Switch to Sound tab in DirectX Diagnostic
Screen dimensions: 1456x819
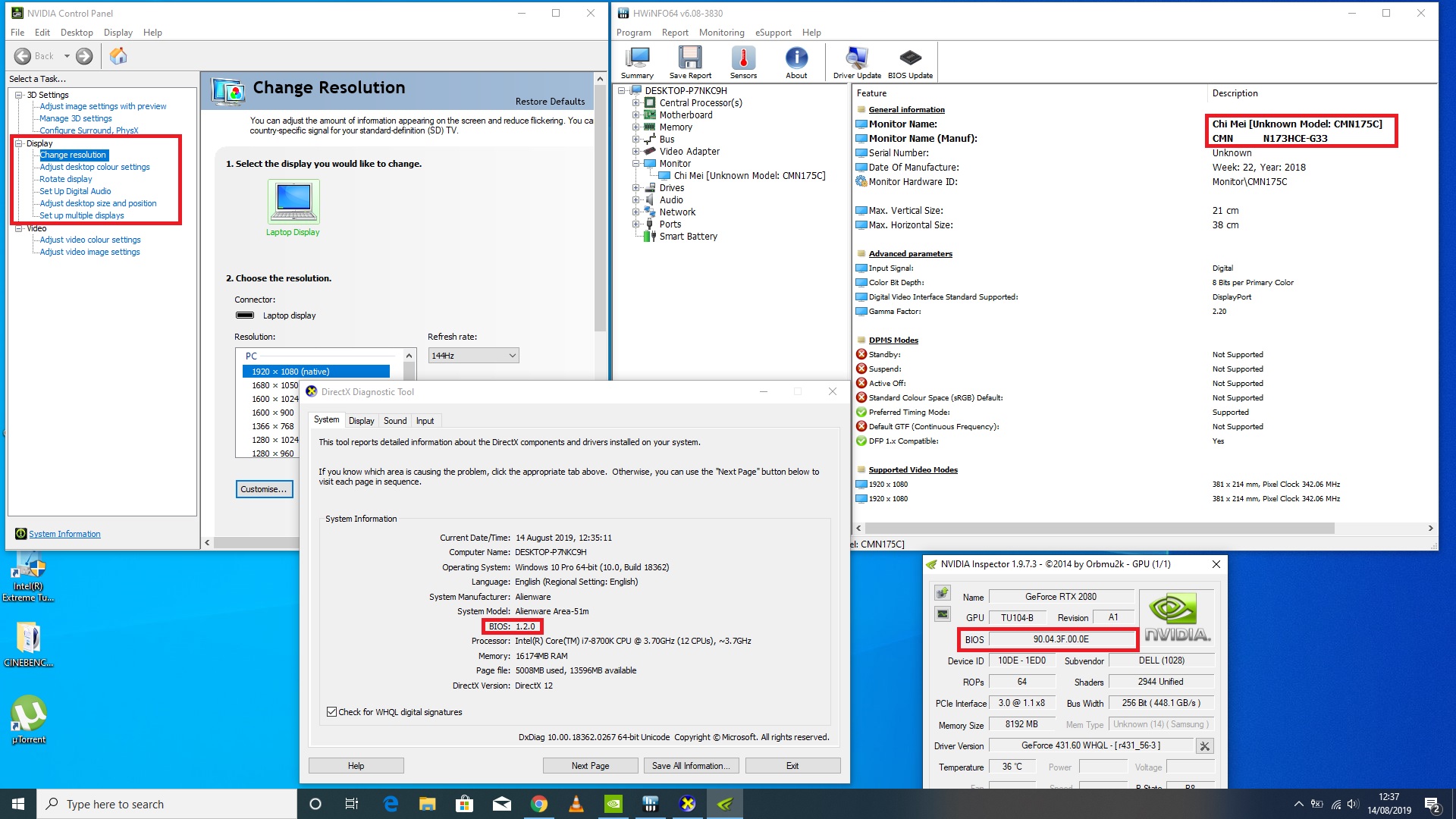click(x=394, y=421)
